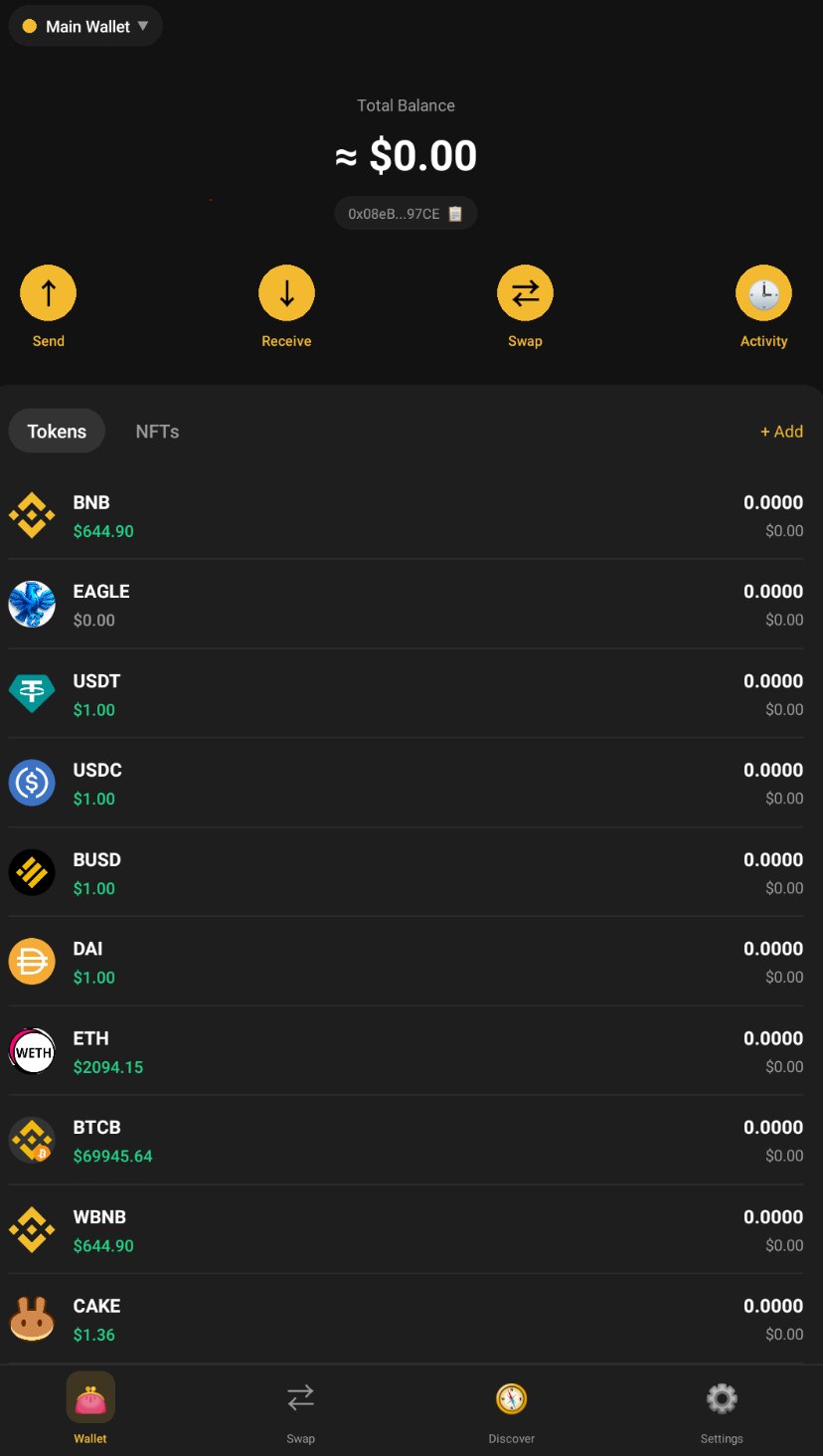Tap the WETH logo for ETH

point(32,1051)
